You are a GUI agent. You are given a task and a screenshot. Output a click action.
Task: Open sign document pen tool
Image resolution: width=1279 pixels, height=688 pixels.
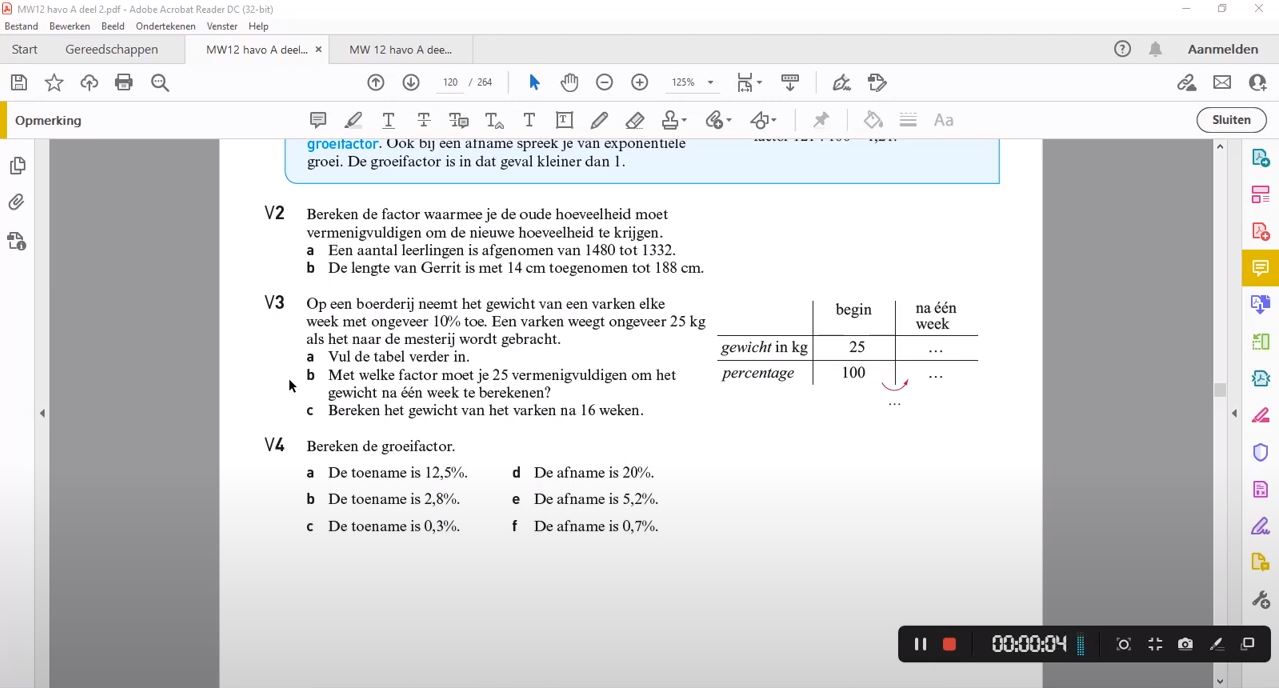(842, 83)
